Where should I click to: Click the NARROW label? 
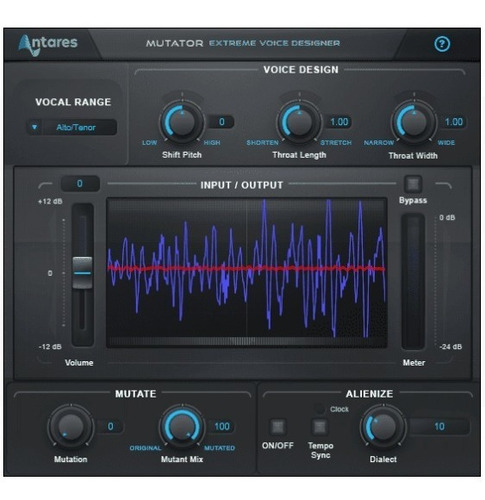[x=379, y=143]
